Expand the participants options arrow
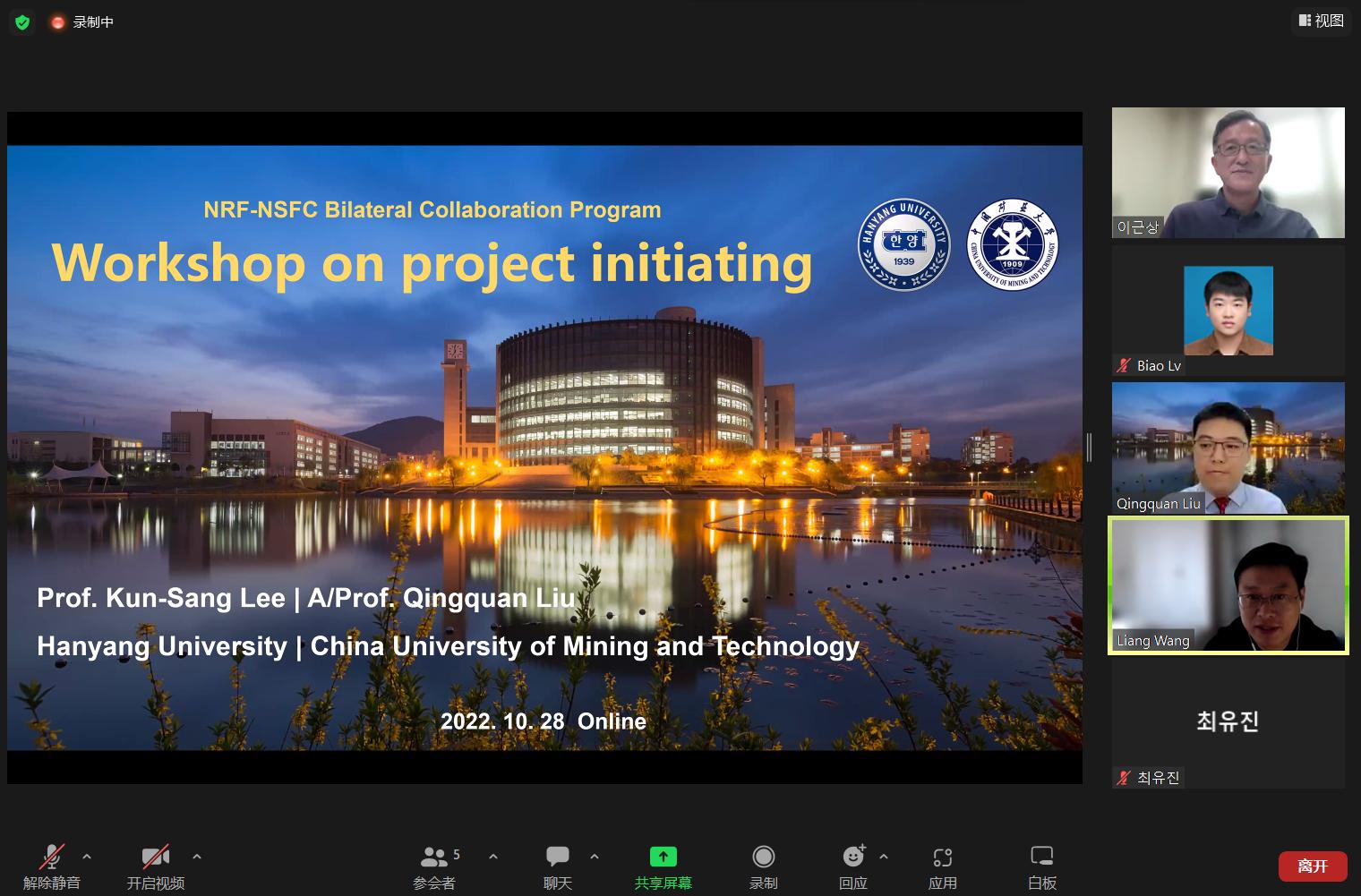Image resolution: width=1361 pixels, height=896 pixels. (x=493, y=857)
